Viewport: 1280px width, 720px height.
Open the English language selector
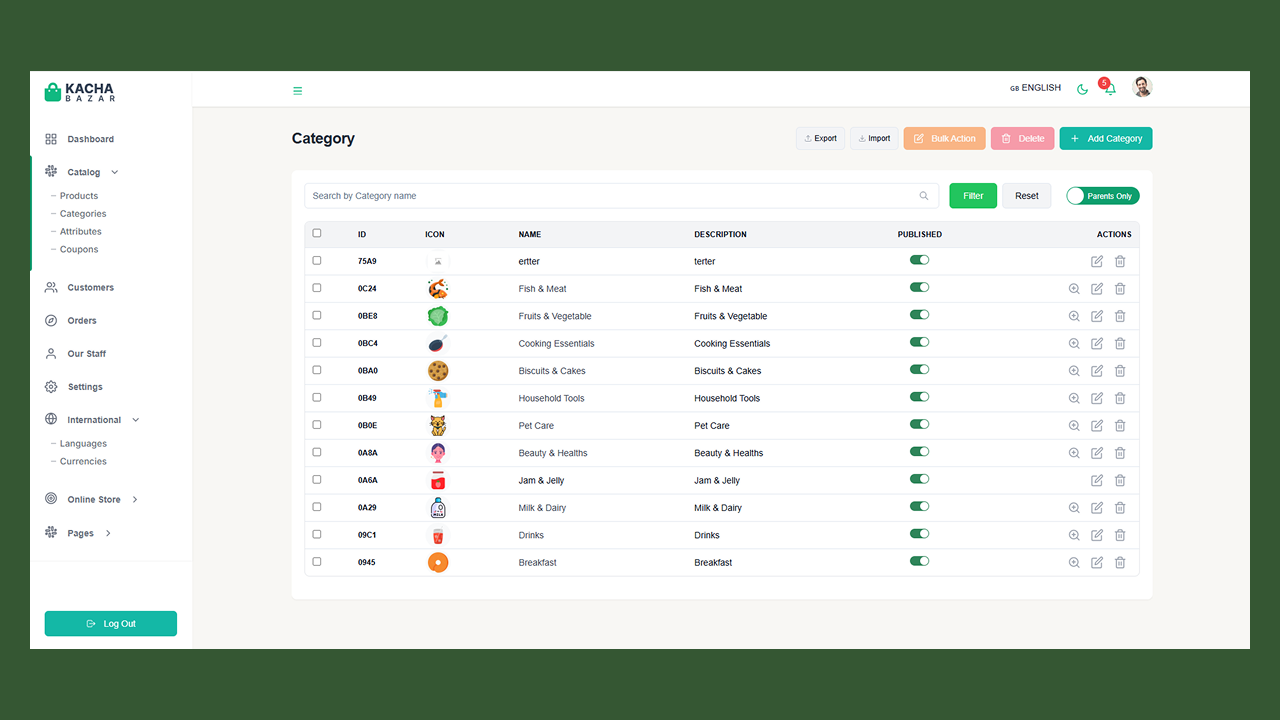point(1035,88)
